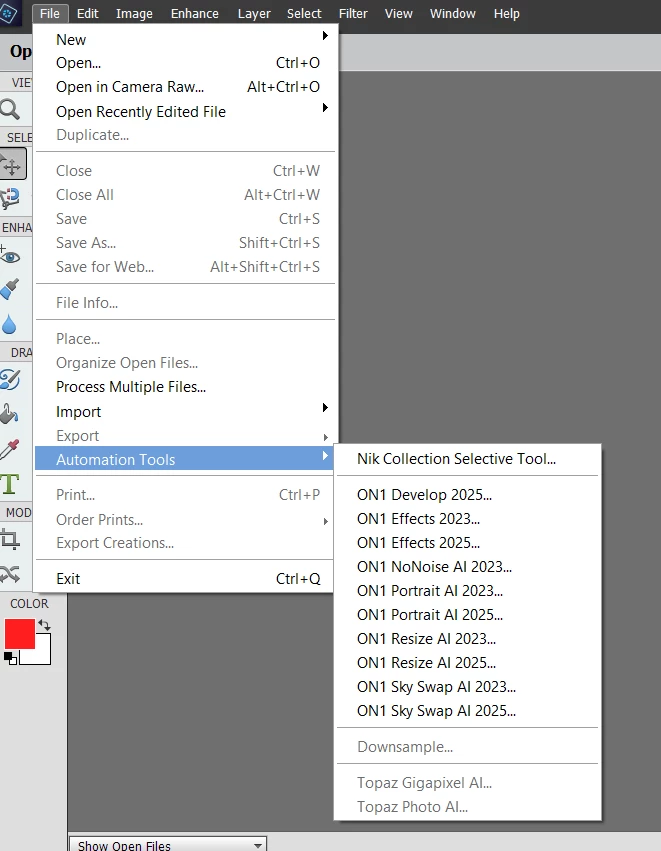This screenshot has width=661, height=851.
Task: Click Organize Open Files... entry
Action: pyautogui.click(x=186, y=363)
